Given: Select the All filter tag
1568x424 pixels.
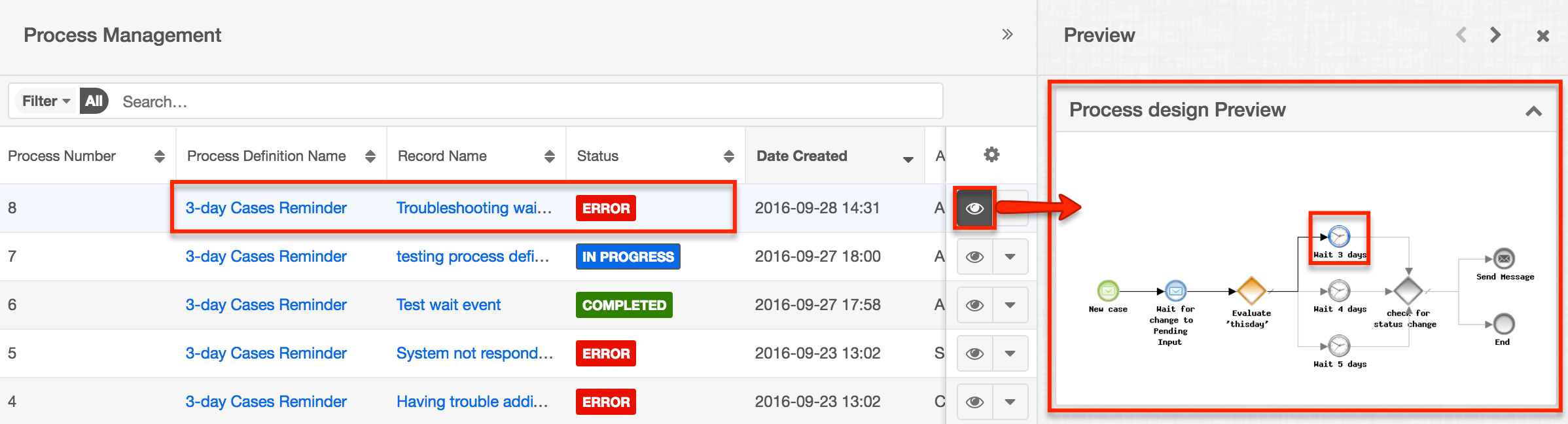Looking at the screenshot, I should click(94, 101).
